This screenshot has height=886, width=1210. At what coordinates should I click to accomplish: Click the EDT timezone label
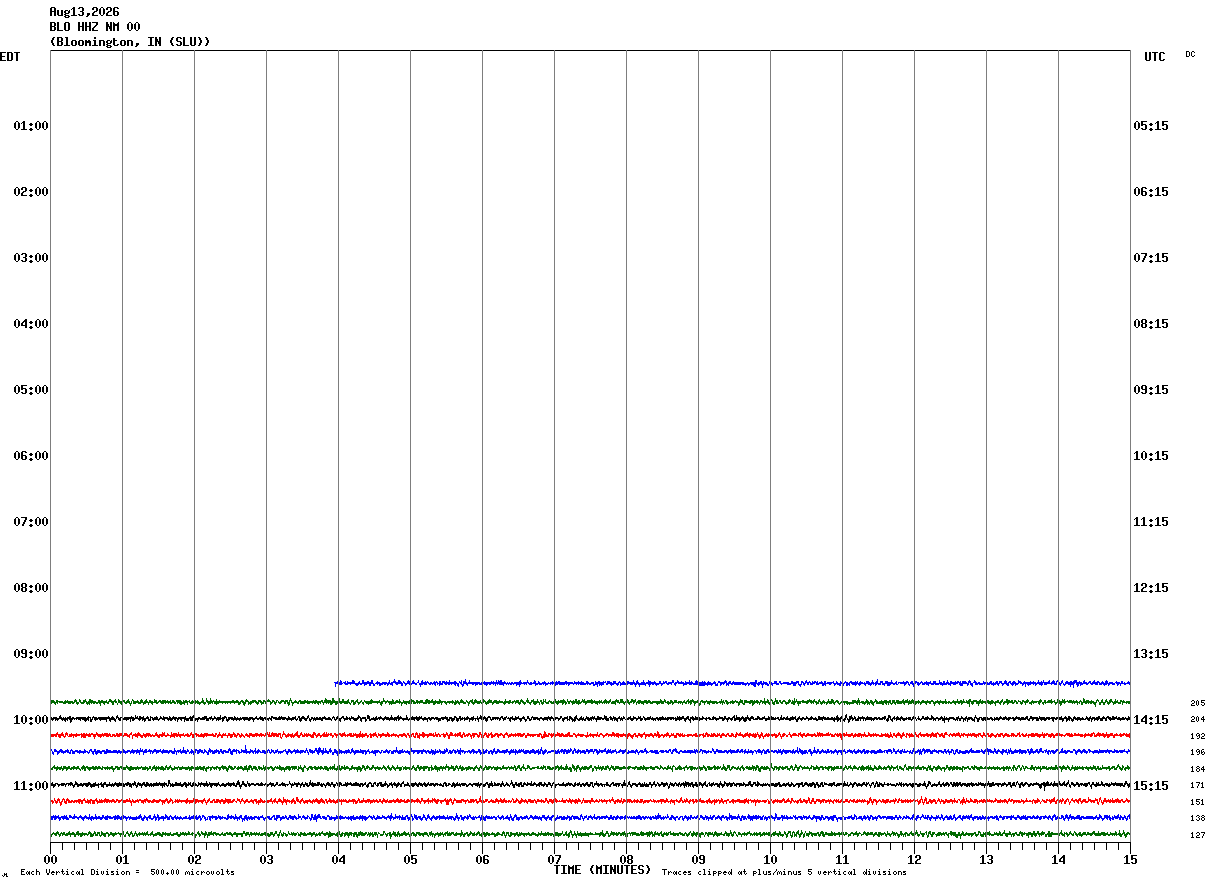tap(10, 57)
